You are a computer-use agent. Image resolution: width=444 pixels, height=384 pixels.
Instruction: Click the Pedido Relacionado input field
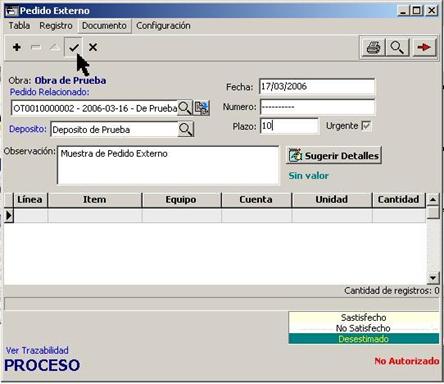[x=95, y=108]
